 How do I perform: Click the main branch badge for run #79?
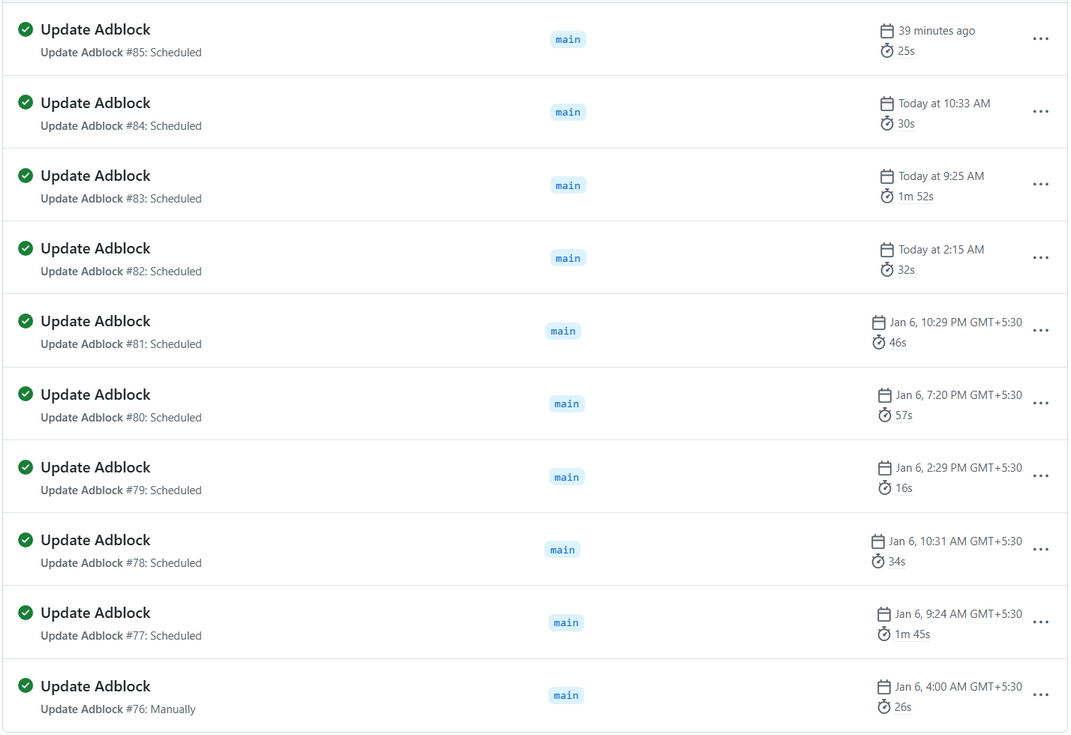tap(566, 477)
